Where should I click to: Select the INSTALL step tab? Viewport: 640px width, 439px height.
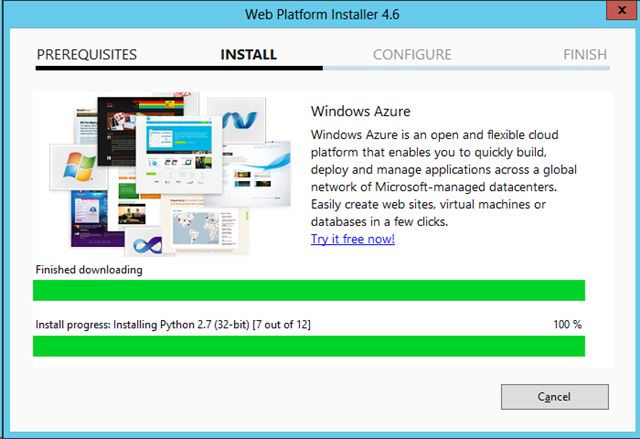[x=248, y=55]
